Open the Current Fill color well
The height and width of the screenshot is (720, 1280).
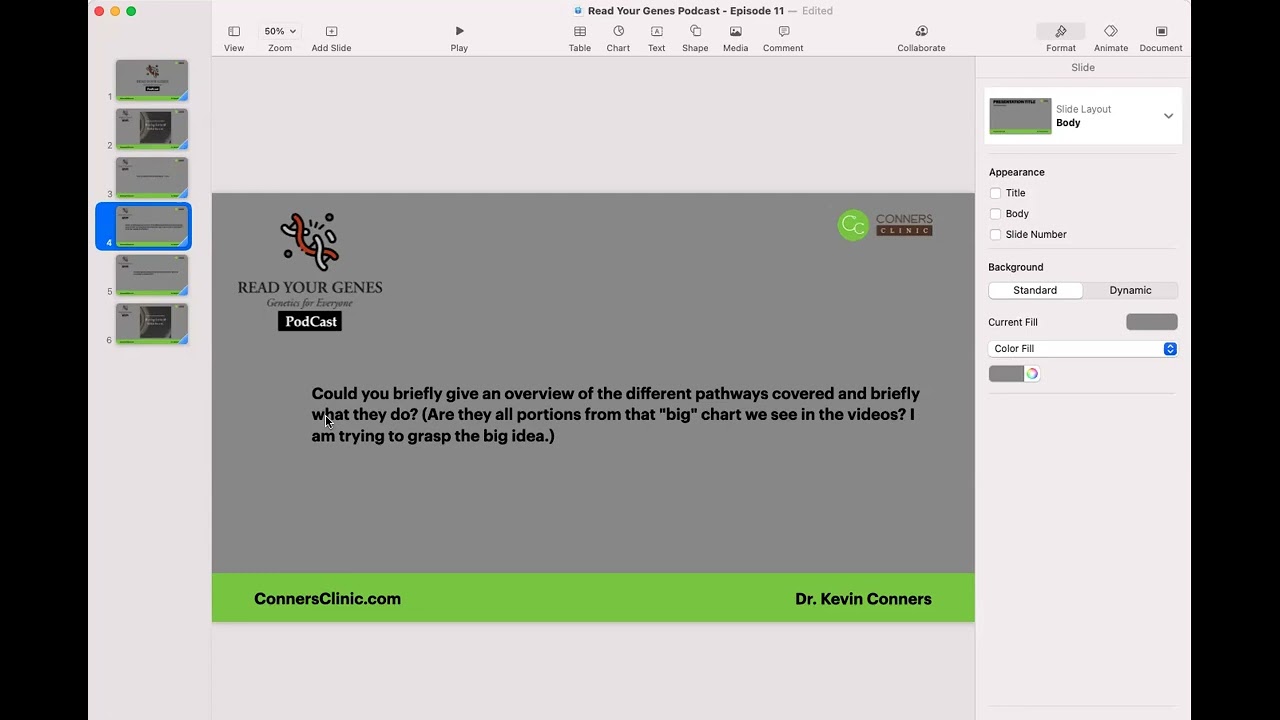point(1152,322)
